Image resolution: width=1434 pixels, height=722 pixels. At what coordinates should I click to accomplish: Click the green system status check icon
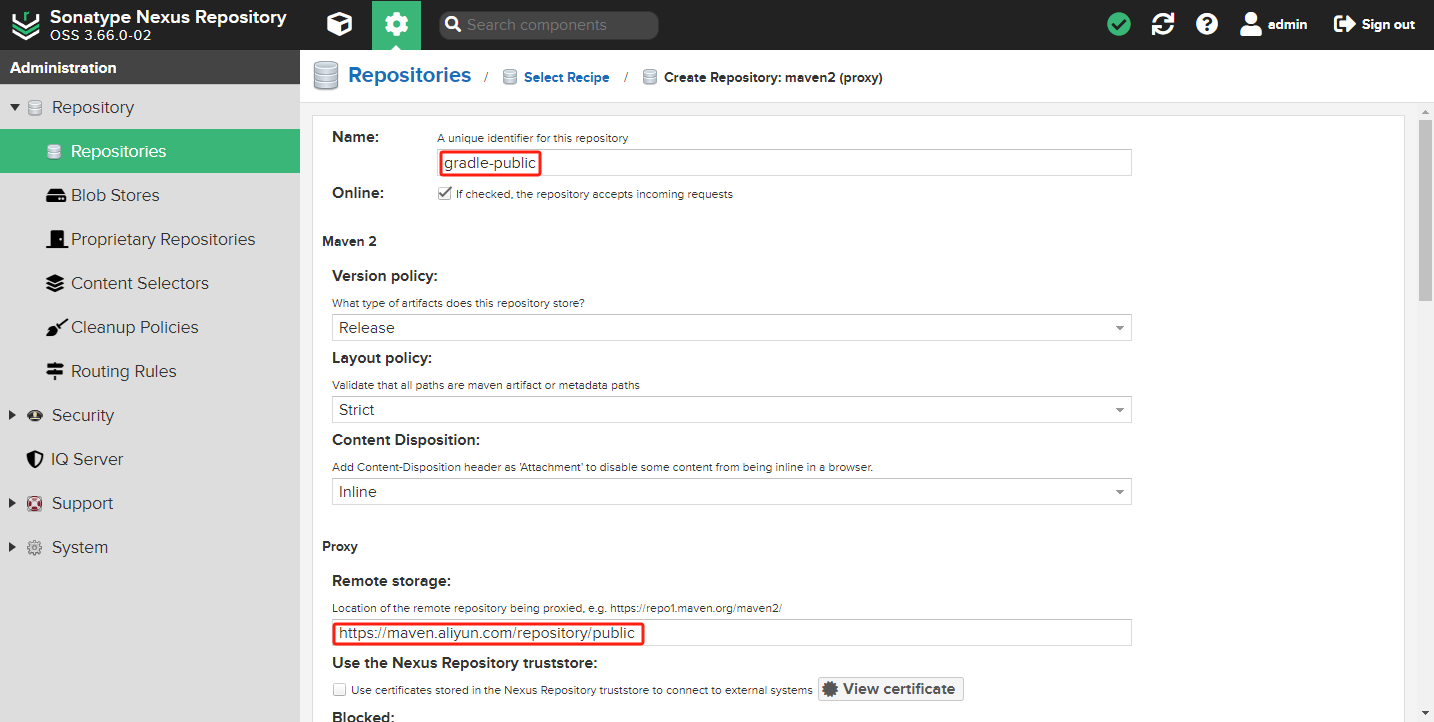point(1119,25)
